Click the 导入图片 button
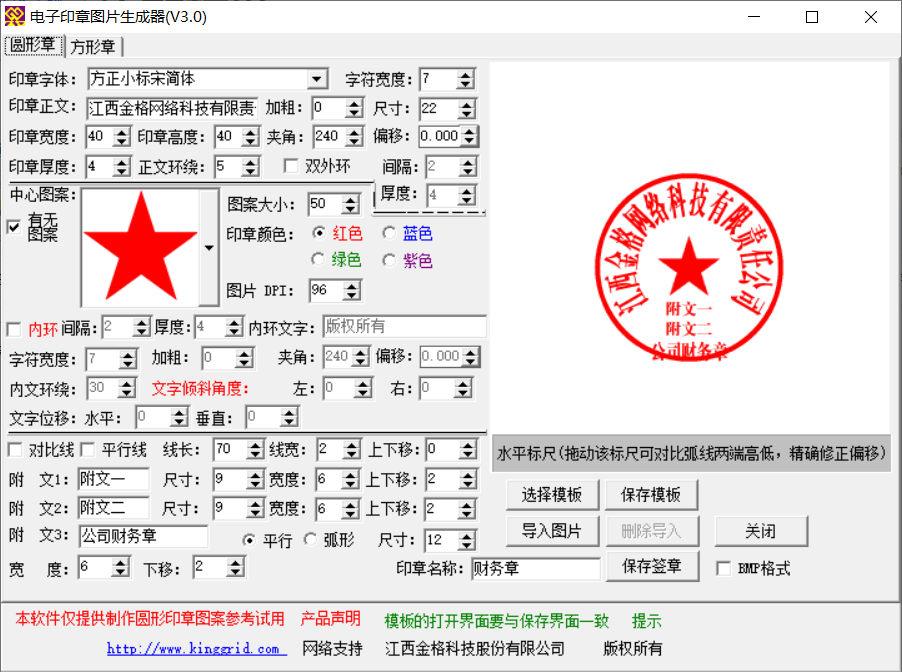The image size is (902, 672). (x=552, y=530)
